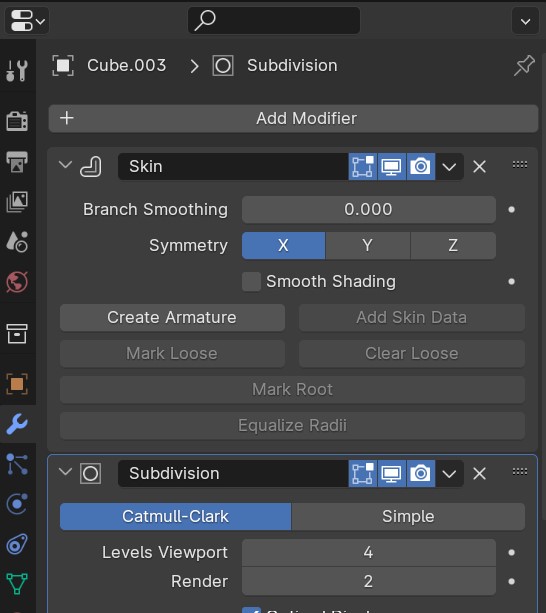
Task: Open the Object Constraints tab
Action: 17,544
